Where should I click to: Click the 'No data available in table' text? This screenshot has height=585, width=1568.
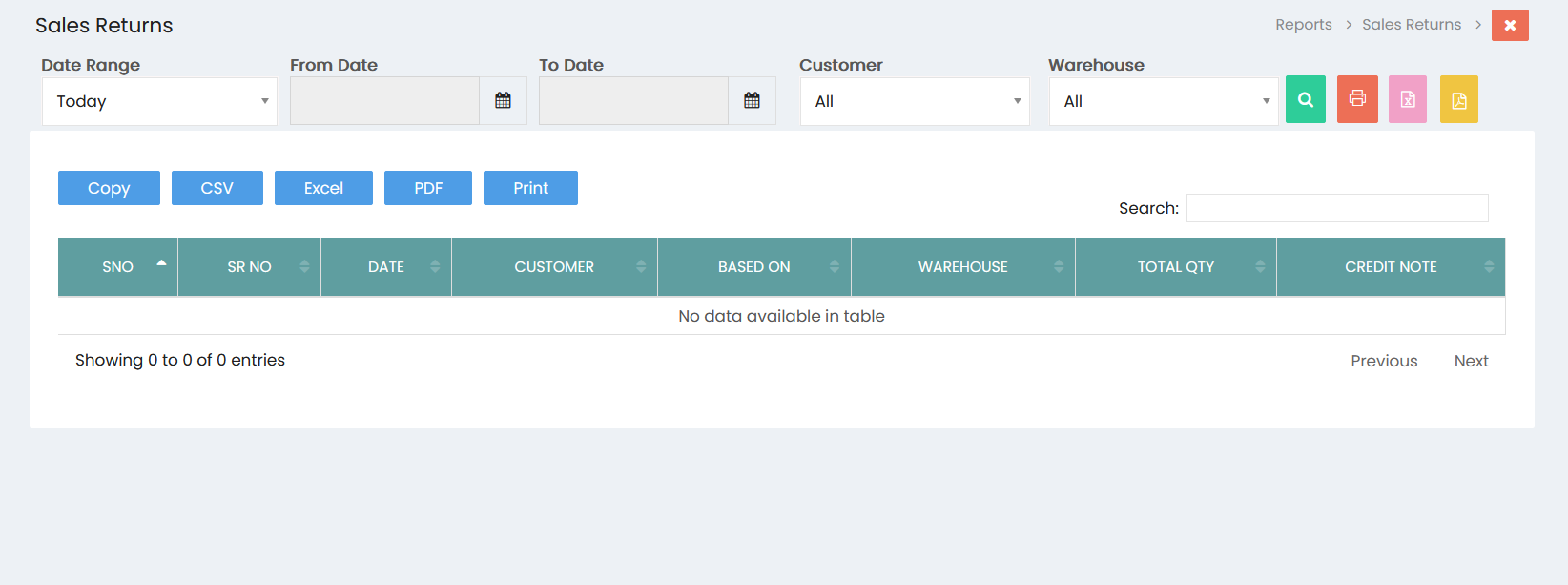point(781,316)
